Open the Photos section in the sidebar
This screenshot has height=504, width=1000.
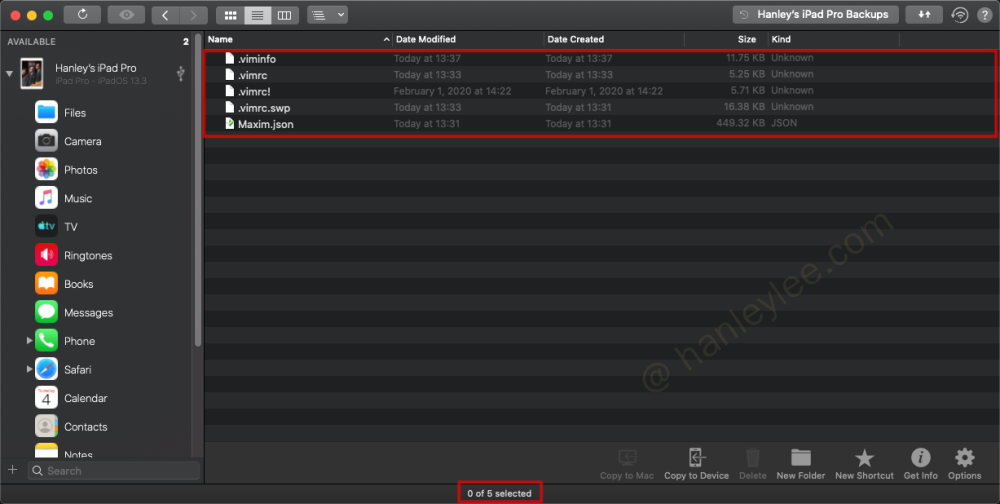click(x=80, y=170)
